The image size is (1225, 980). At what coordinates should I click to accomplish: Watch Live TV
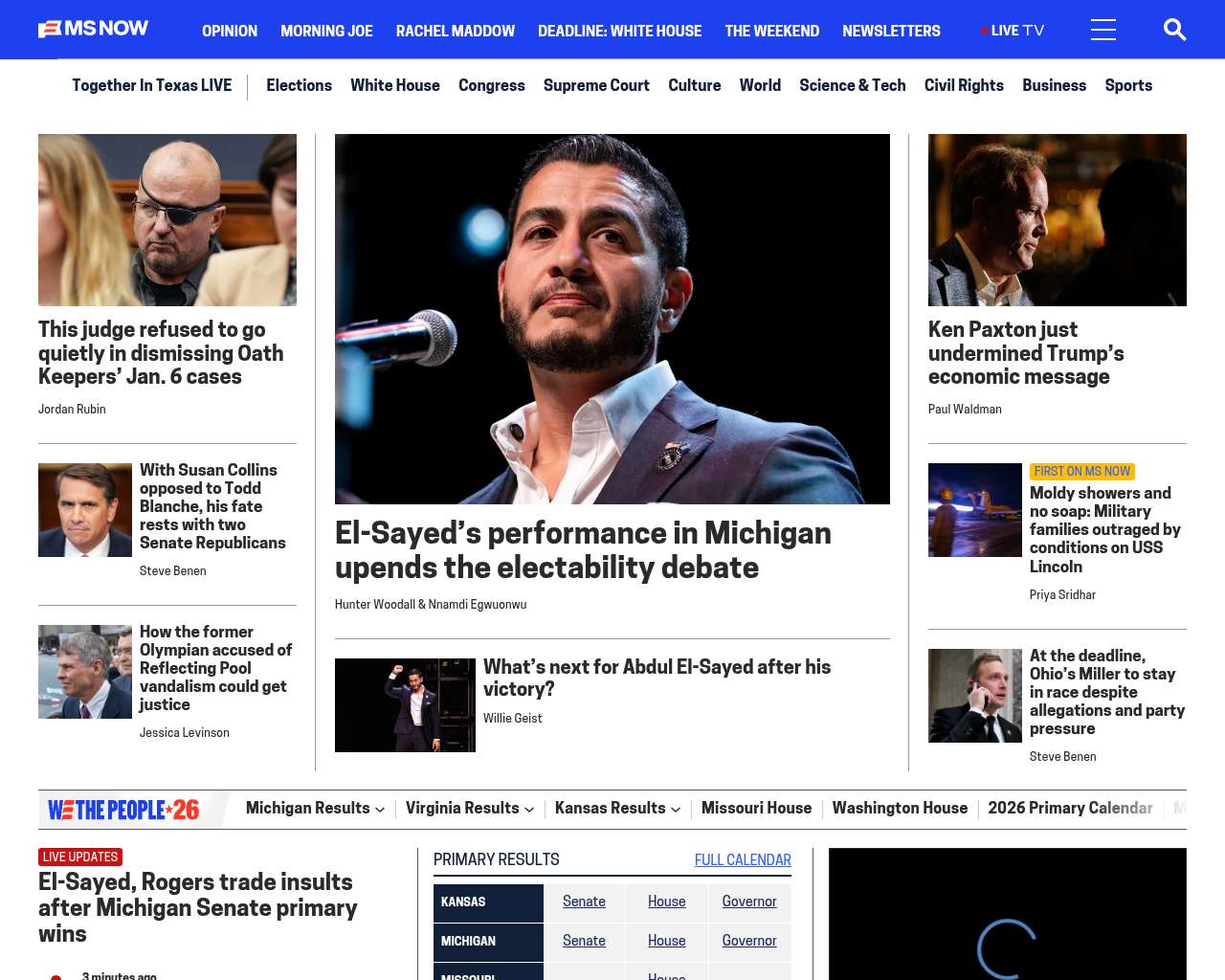coord(1013,31)
